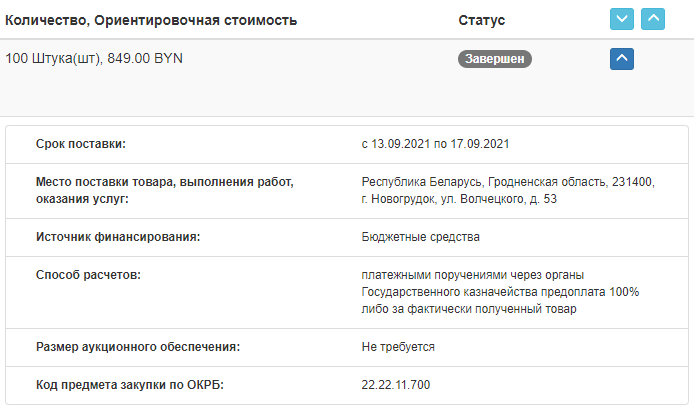Collapse the lot details with the dark-blue chevron

pyautogui.click(x=621, y=59)
